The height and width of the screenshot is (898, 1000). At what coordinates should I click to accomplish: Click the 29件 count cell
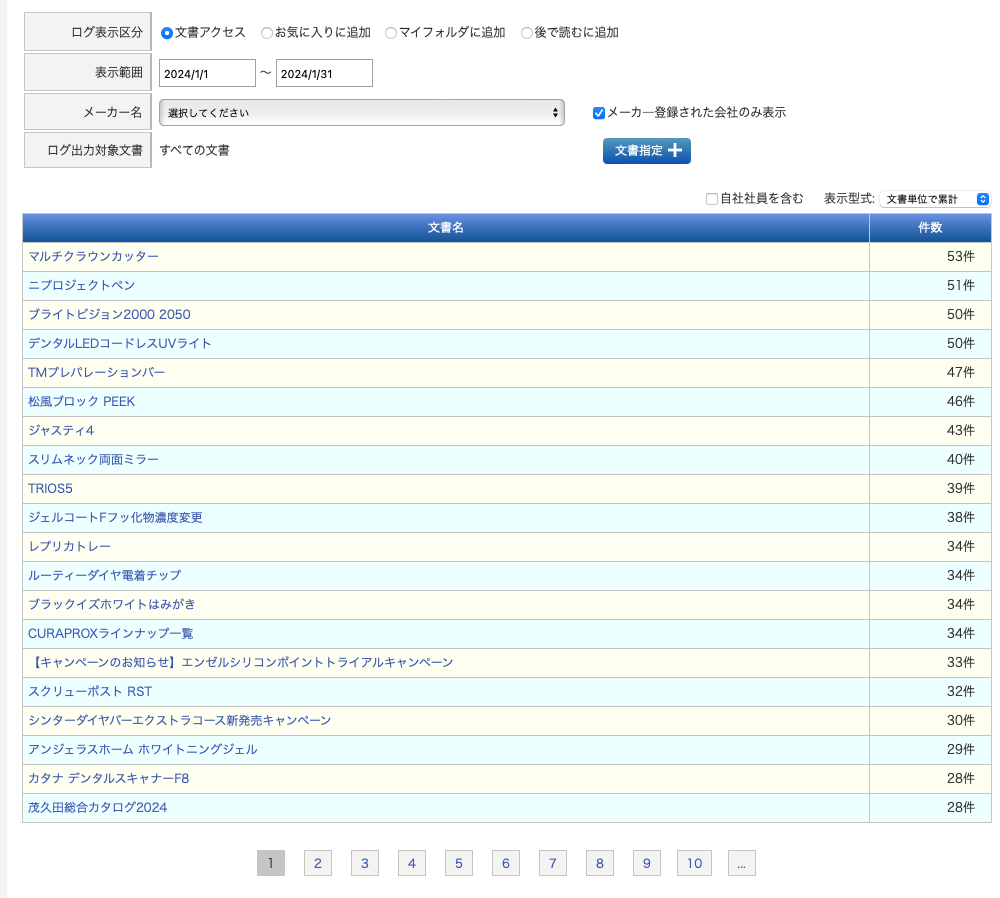pos(930,749)
